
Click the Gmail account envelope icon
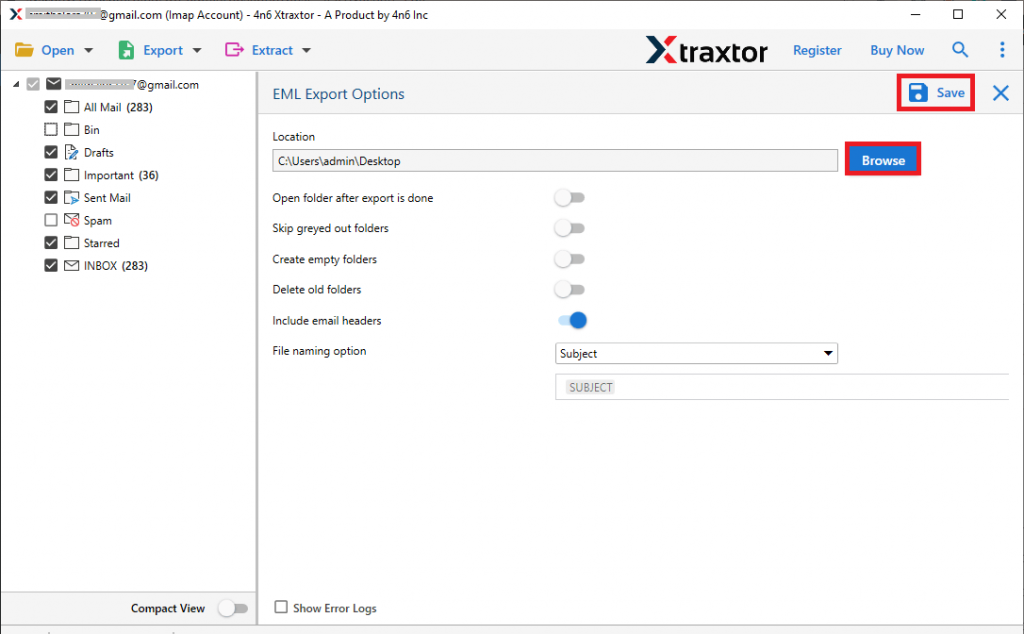pyautogui.click(x=54, y=85)
